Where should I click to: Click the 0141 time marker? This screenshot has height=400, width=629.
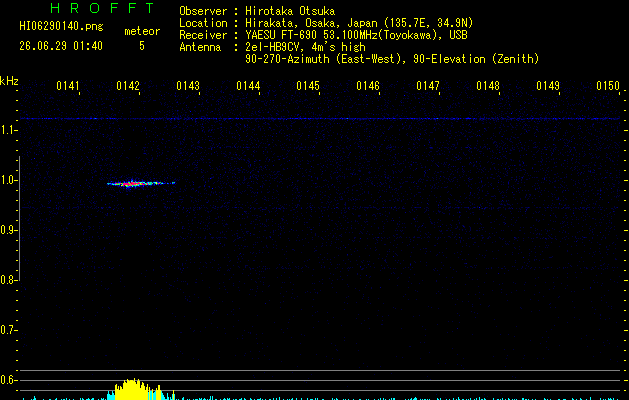pyautogui.click(x=68, y=86)
